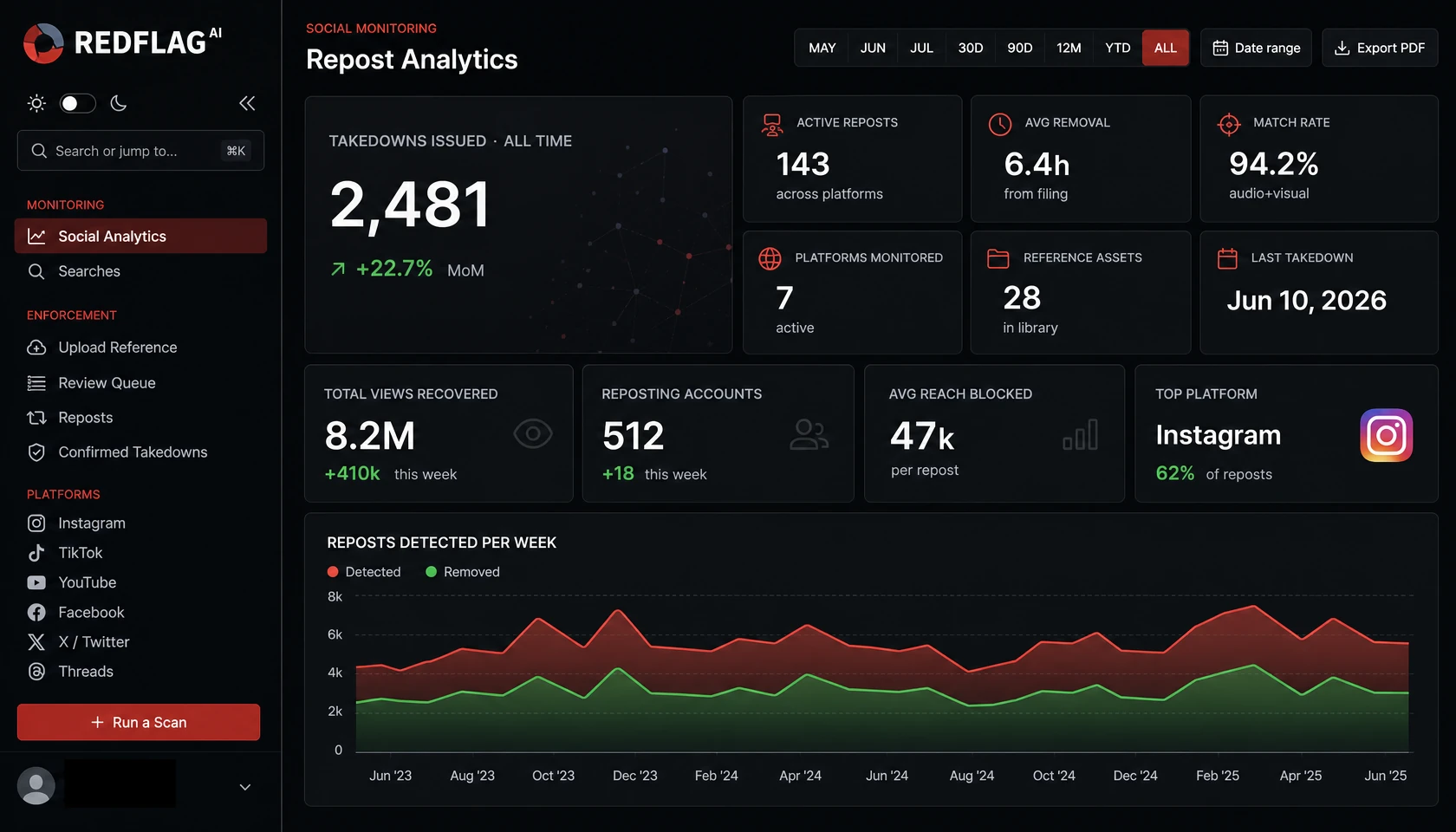Click the Instagram logo in Top Platform card

[x=1386, y=435]
